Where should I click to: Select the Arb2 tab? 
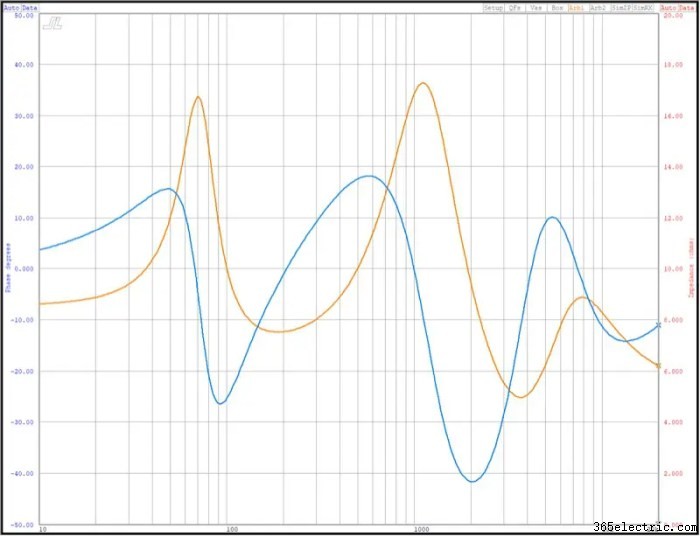tap(600, 8)
